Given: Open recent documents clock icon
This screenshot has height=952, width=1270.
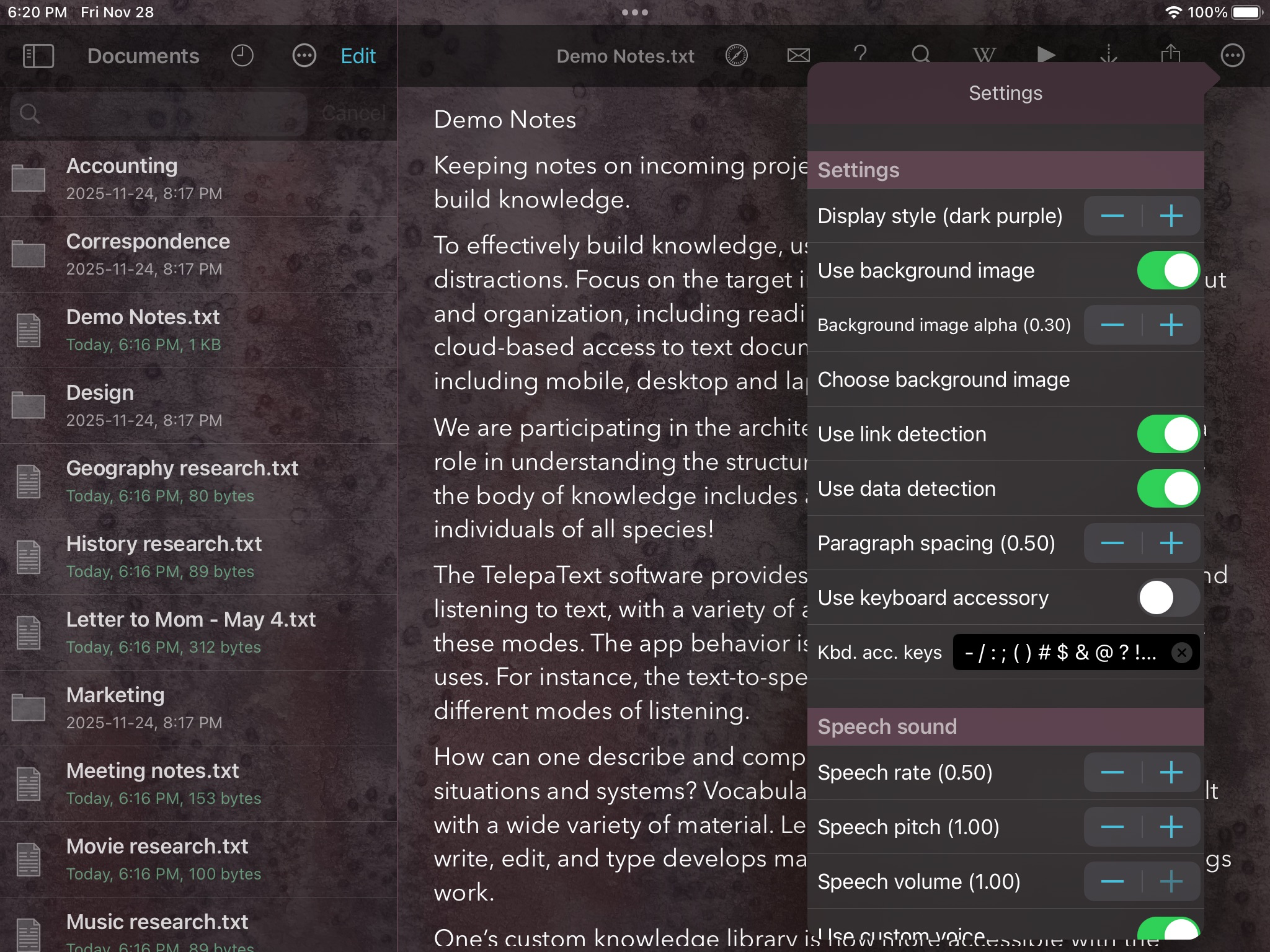Looking at the screenshot, I should pyautogui.click(x=242, y=56).
